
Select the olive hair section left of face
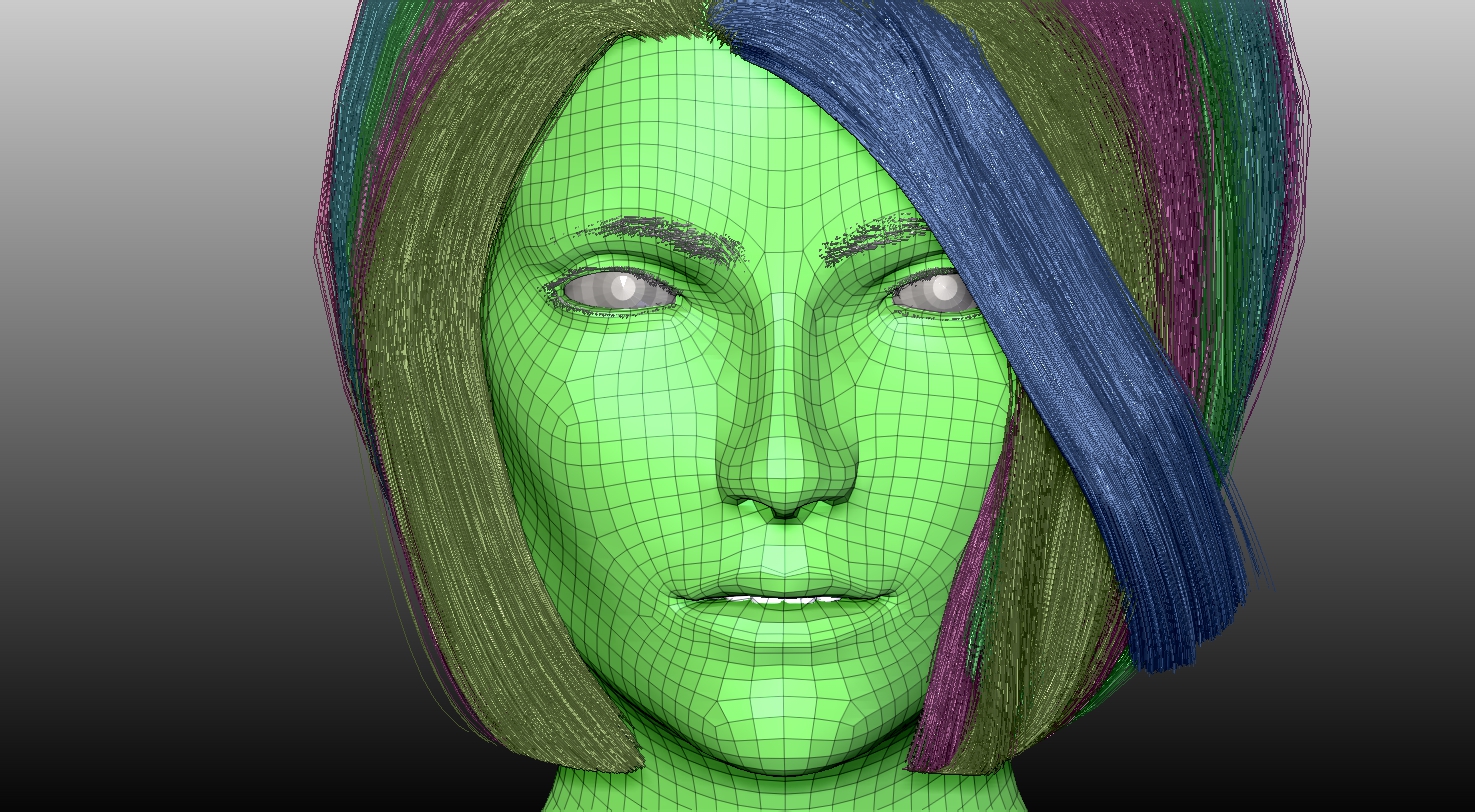[x=460, y=400]
